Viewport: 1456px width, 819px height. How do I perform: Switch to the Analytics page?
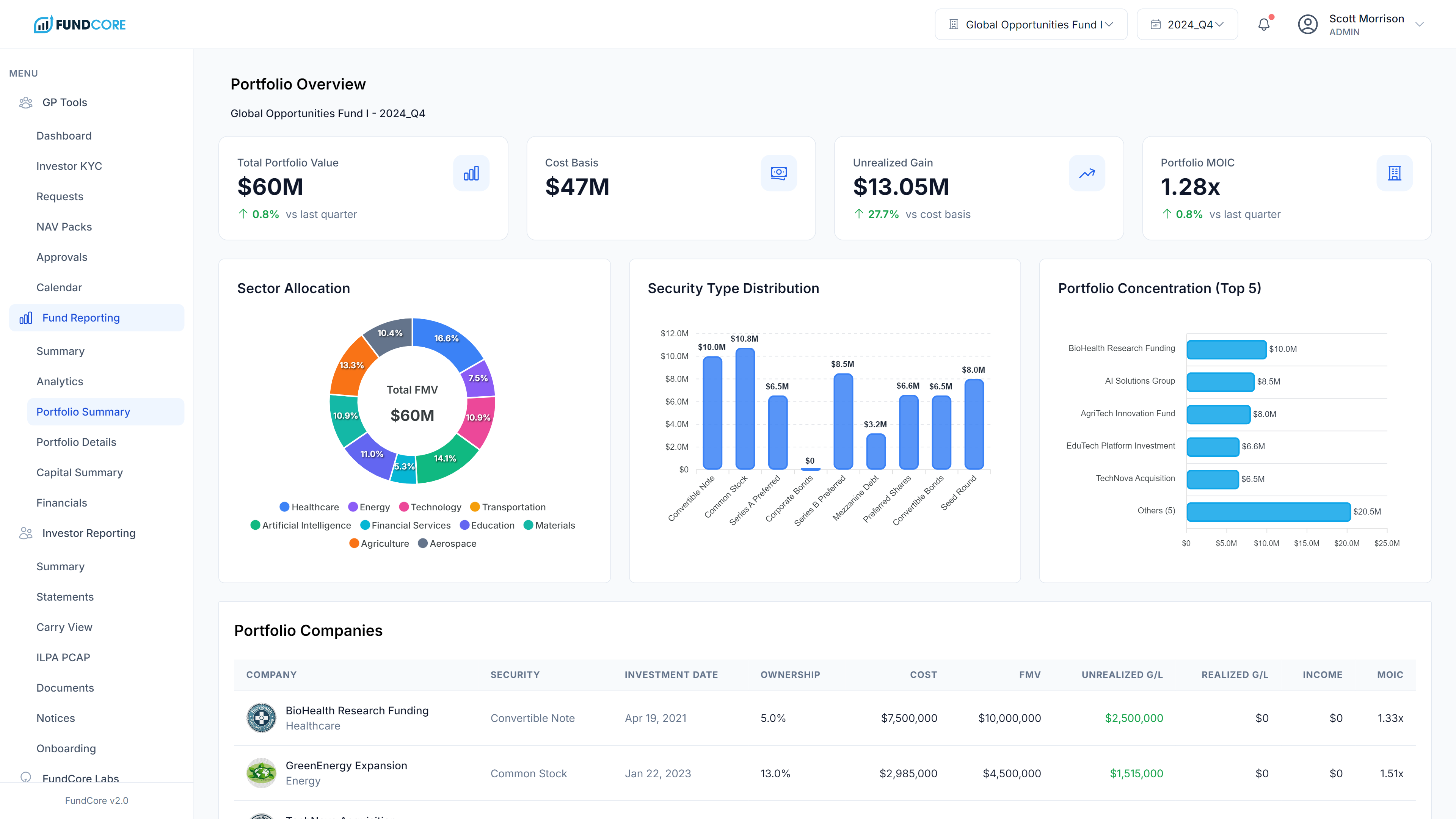[60, 381]
